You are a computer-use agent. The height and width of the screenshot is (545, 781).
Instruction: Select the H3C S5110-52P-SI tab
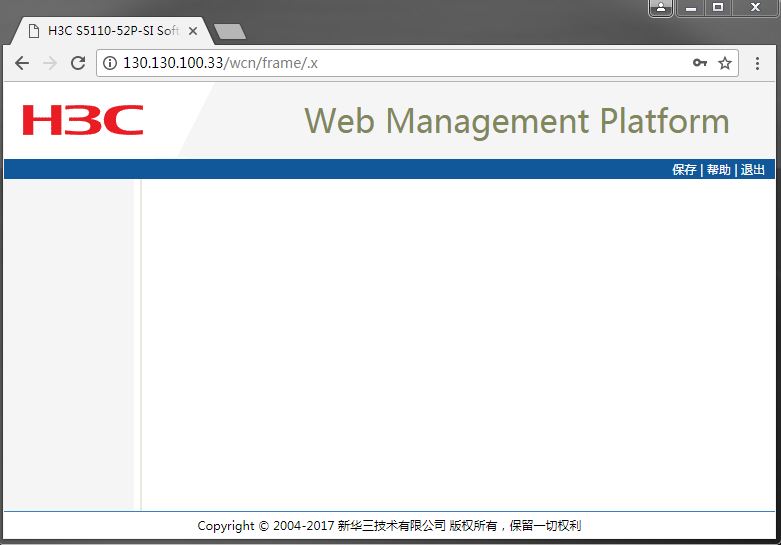coord(113,31)
